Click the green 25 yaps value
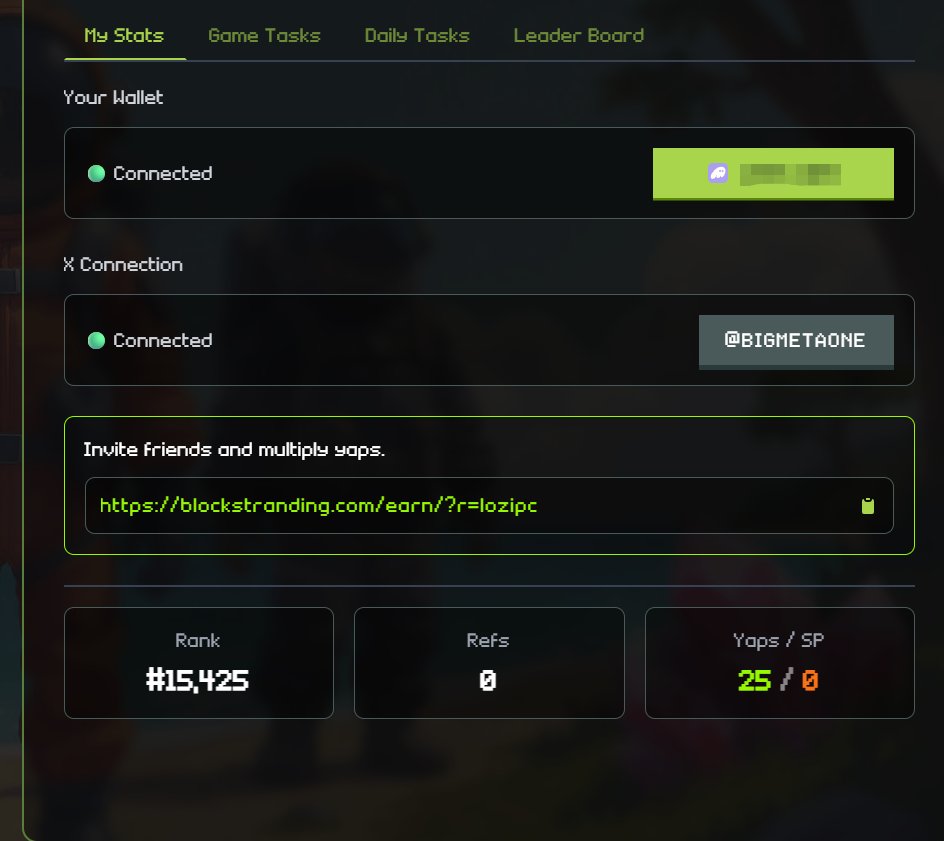944x841 pixels. (x=754, y=681)
